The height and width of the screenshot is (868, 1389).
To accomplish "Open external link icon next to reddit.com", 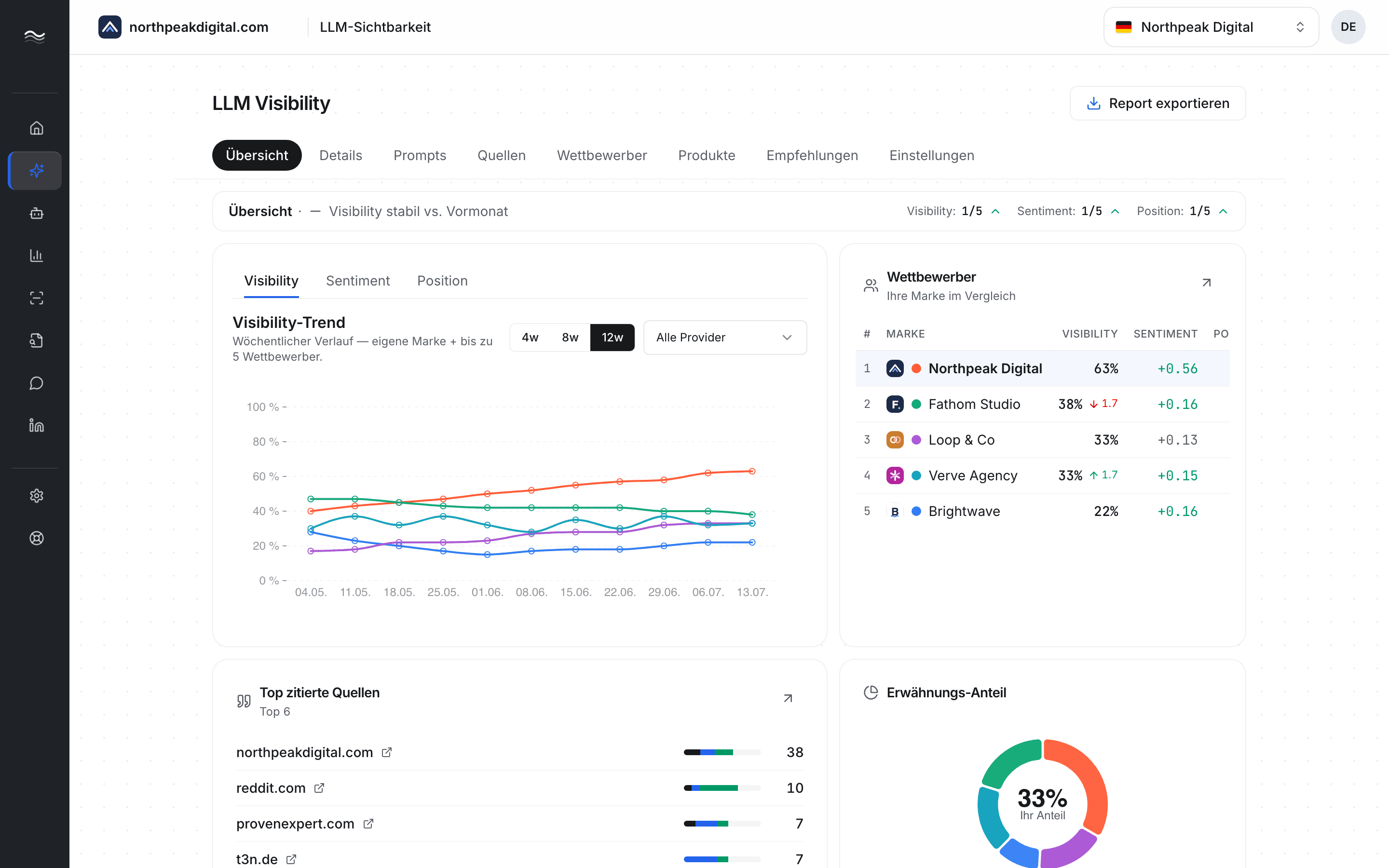I will 319,787.
